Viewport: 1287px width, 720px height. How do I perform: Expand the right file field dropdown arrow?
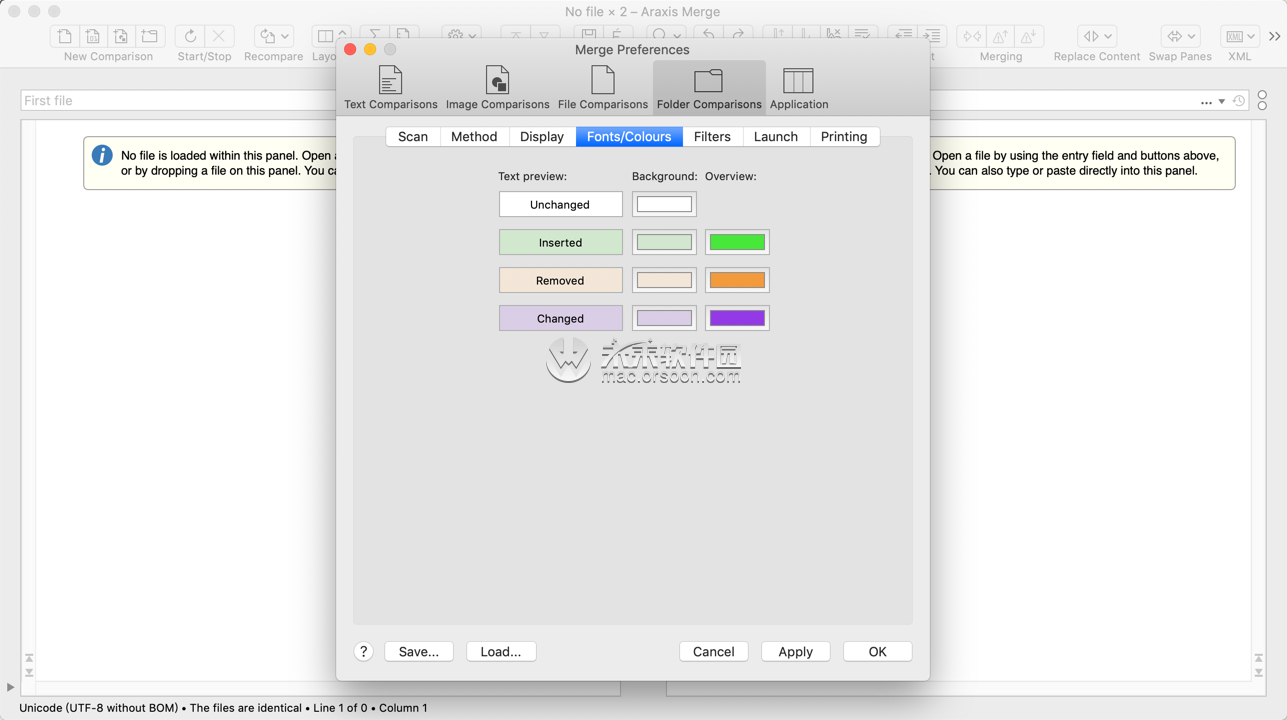click(x=1222, y=102)
